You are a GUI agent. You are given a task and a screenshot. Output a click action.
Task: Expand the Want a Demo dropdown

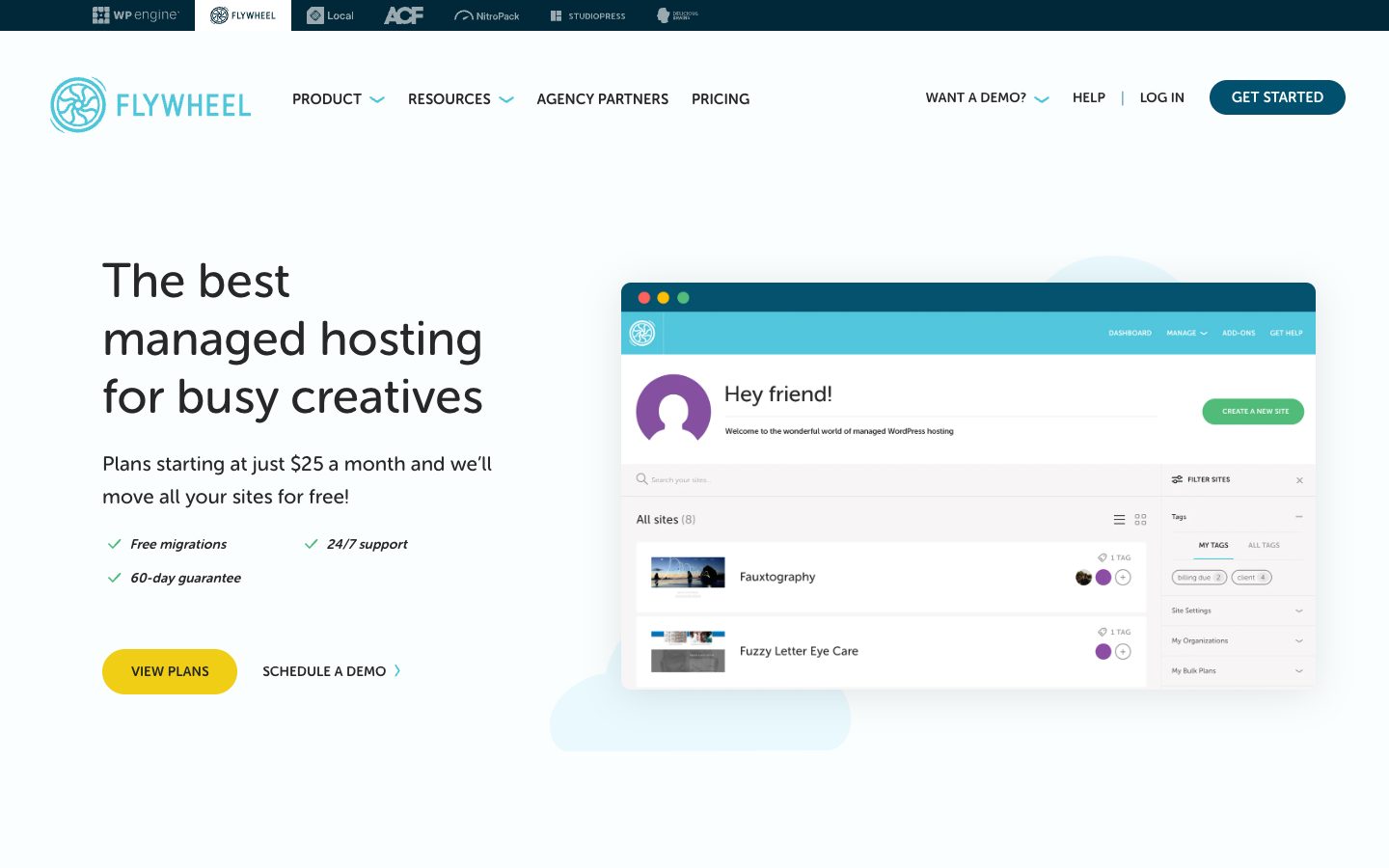coord(988,97)
